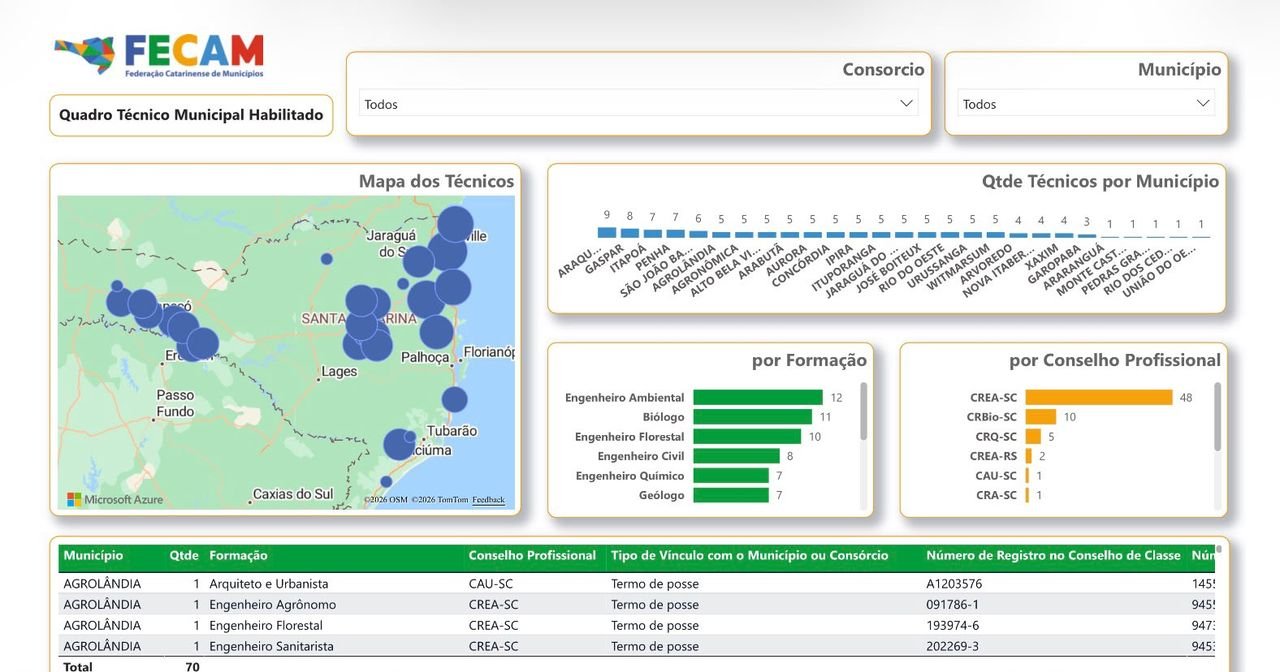Screen dimensions: 1280x672
Task: Select the Engenheiro Florestal bar in chart
Action: 747,436
